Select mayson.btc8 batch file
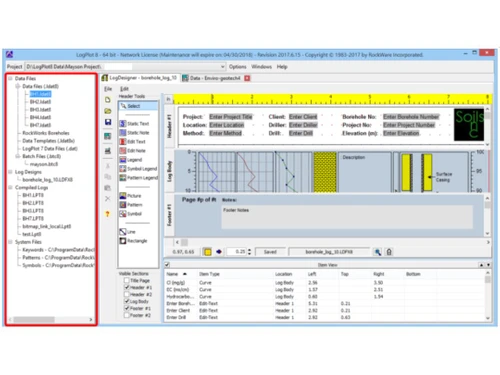Screen dimensions: 500x375 coord(44,164)
